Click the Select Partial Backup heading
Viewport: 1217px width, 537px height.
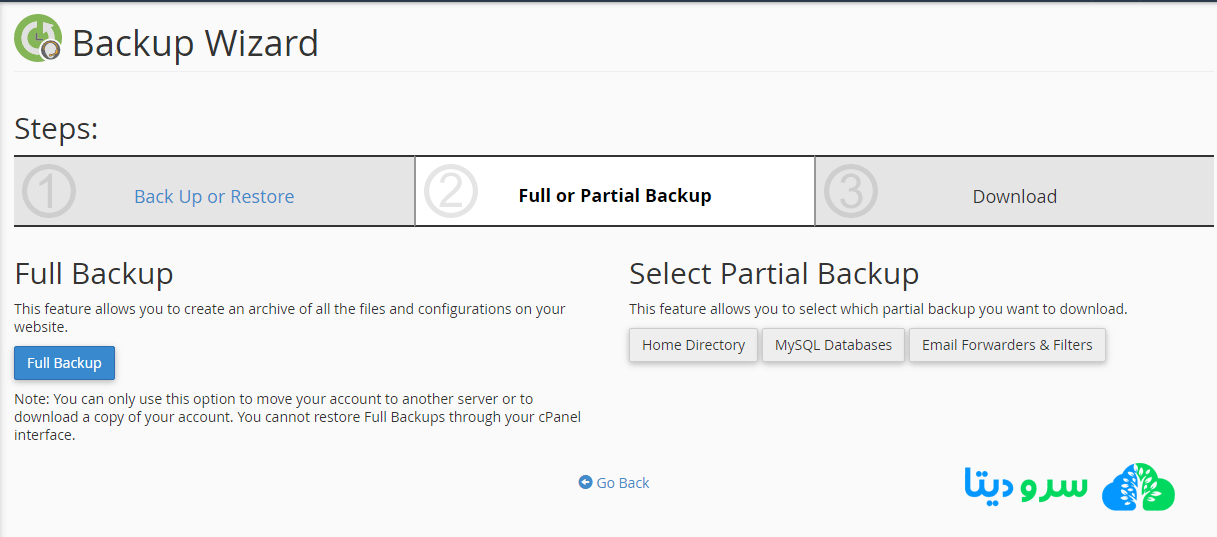pos(773,274)
